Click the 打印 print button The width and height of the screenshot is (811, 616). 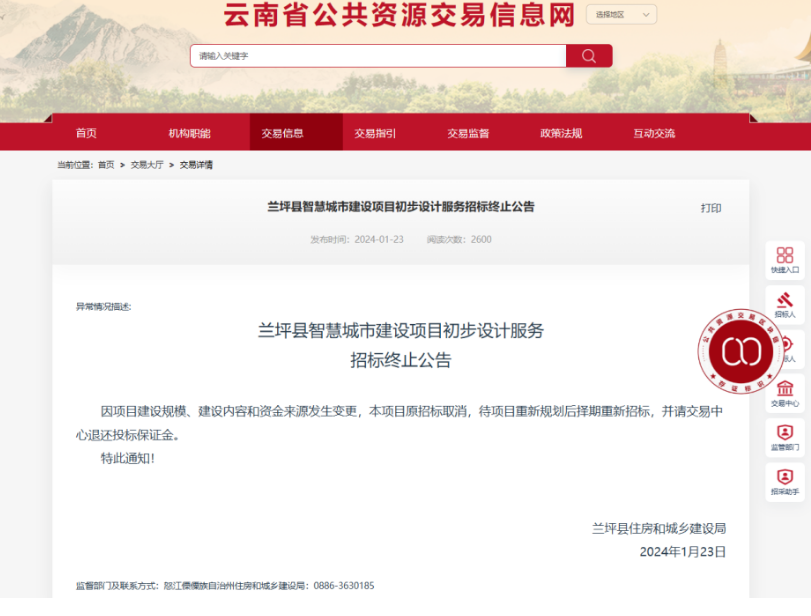pos(710,208)
